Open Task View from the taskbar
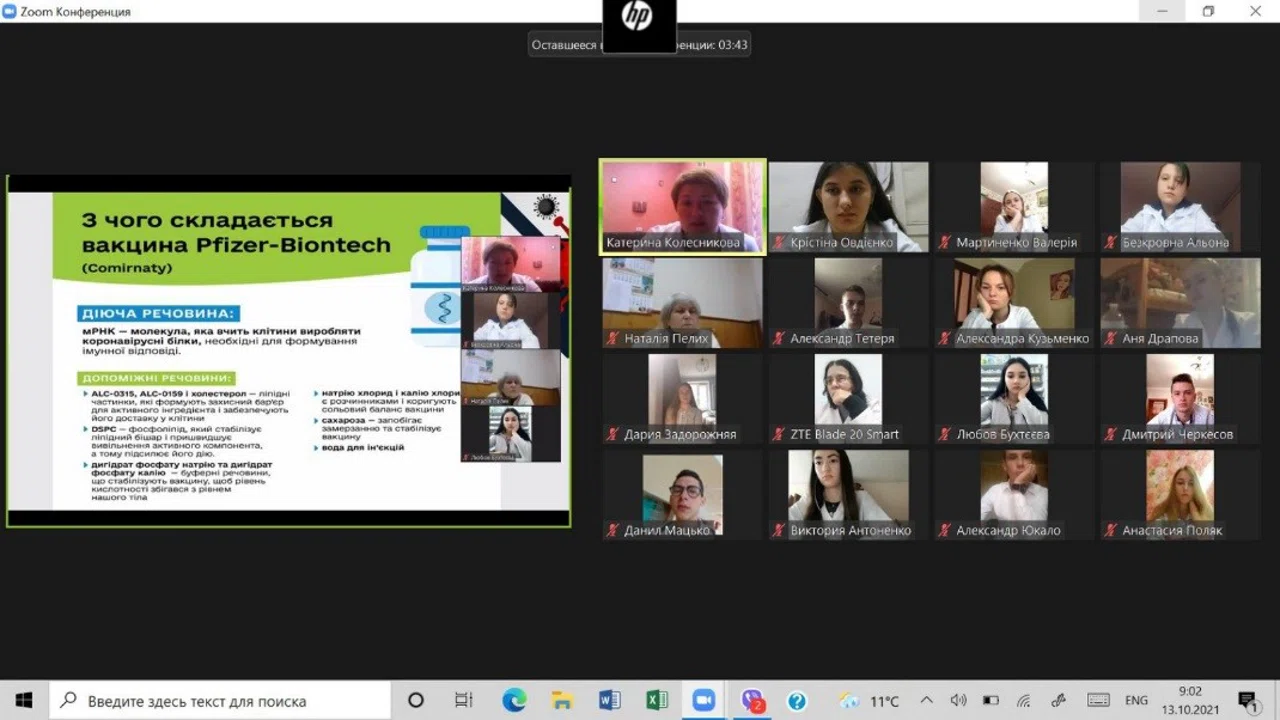1280x720 pixels. coord(463,700)
